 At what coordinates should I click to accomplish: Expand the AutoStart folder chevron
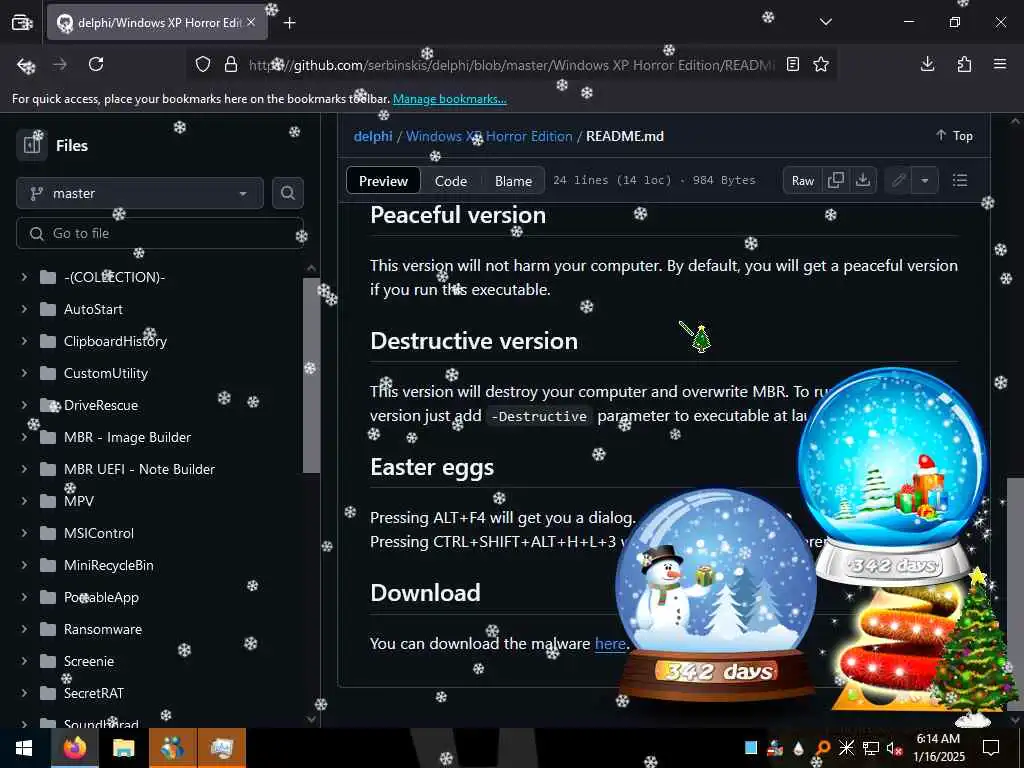click(x=24, y=309)
